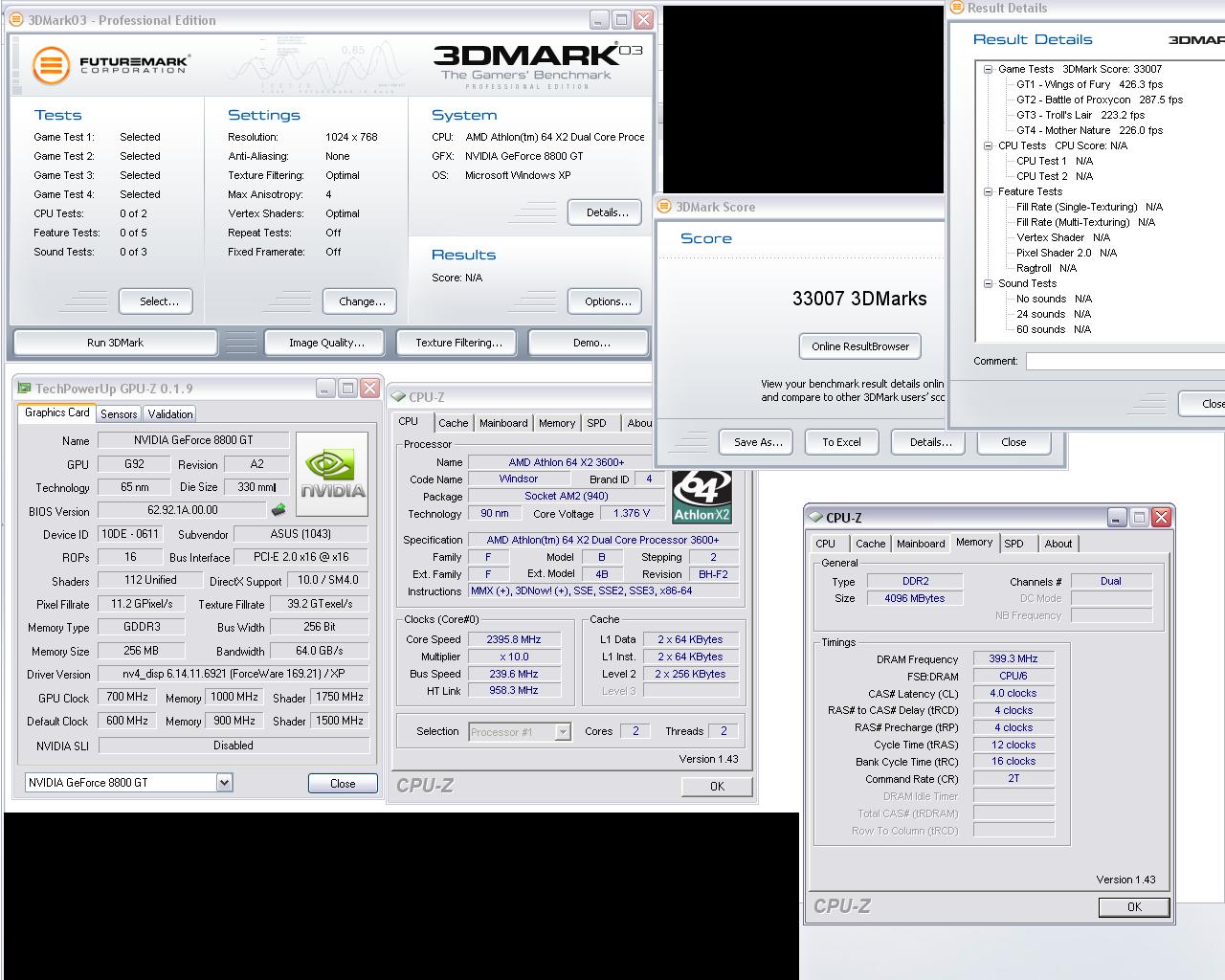Switch to the Sensors tab in GPU-Z
This screenshot has height=980, width=1225.
click(x=119, y=413)
